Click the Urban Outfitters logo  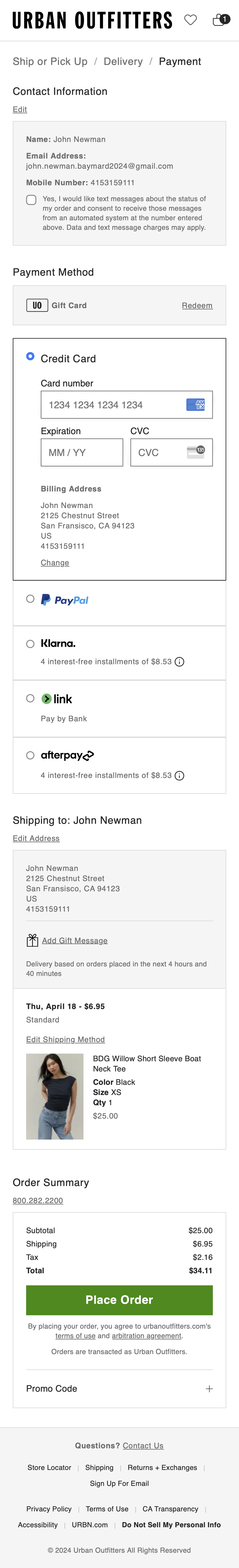(92, 21)
